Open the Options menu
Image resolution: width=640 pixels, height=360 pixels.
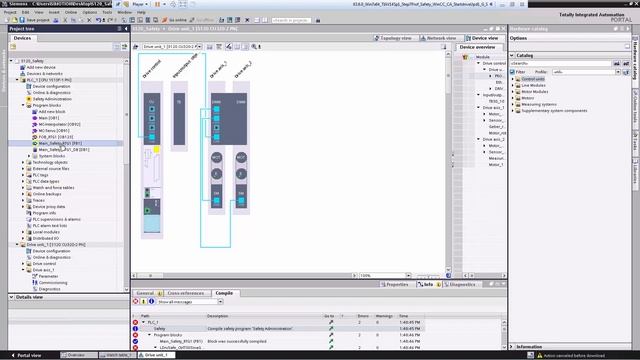90,12
